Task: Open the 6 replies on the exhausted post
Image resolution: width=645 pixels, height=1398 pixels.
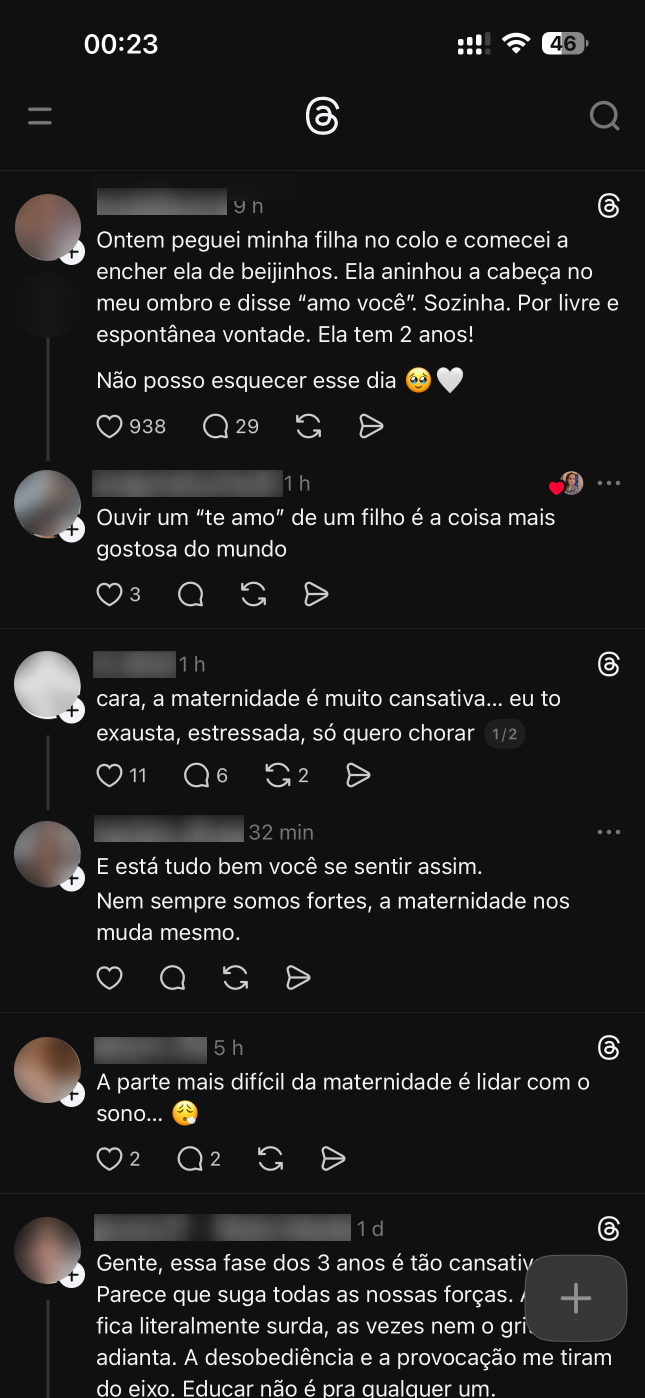Action: click(x=196, y=775)
